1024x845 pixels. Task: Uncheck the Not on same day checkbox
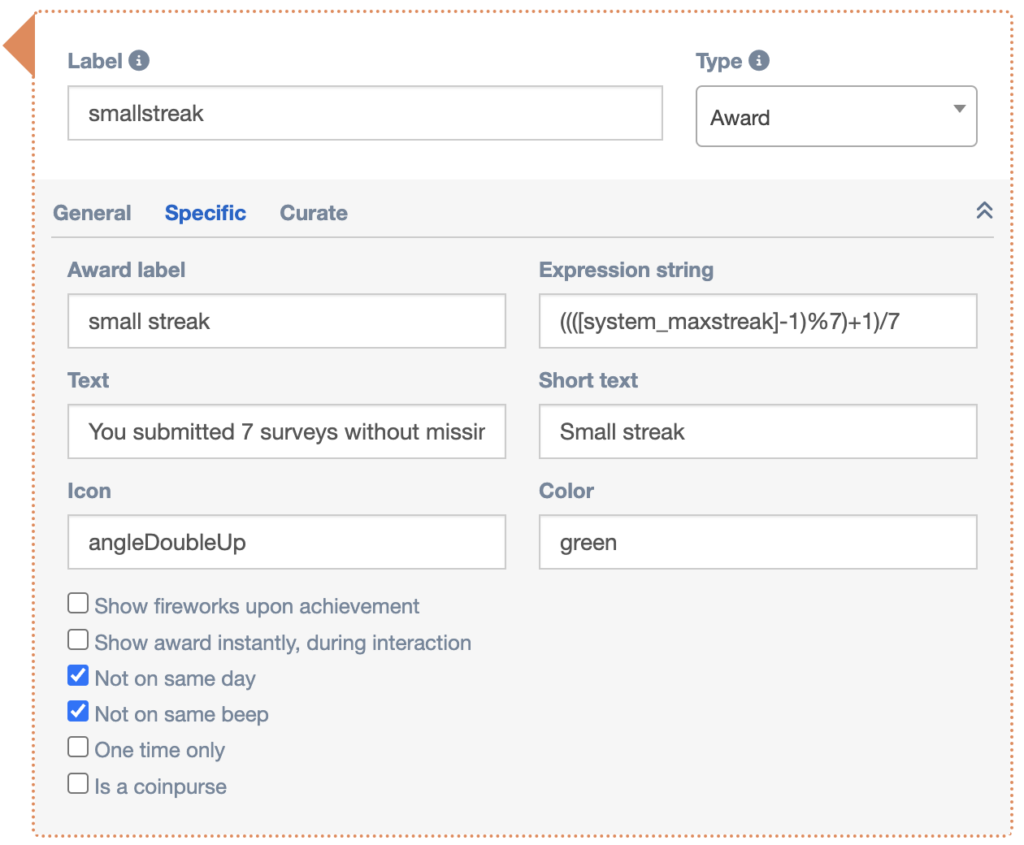[78, 677]
